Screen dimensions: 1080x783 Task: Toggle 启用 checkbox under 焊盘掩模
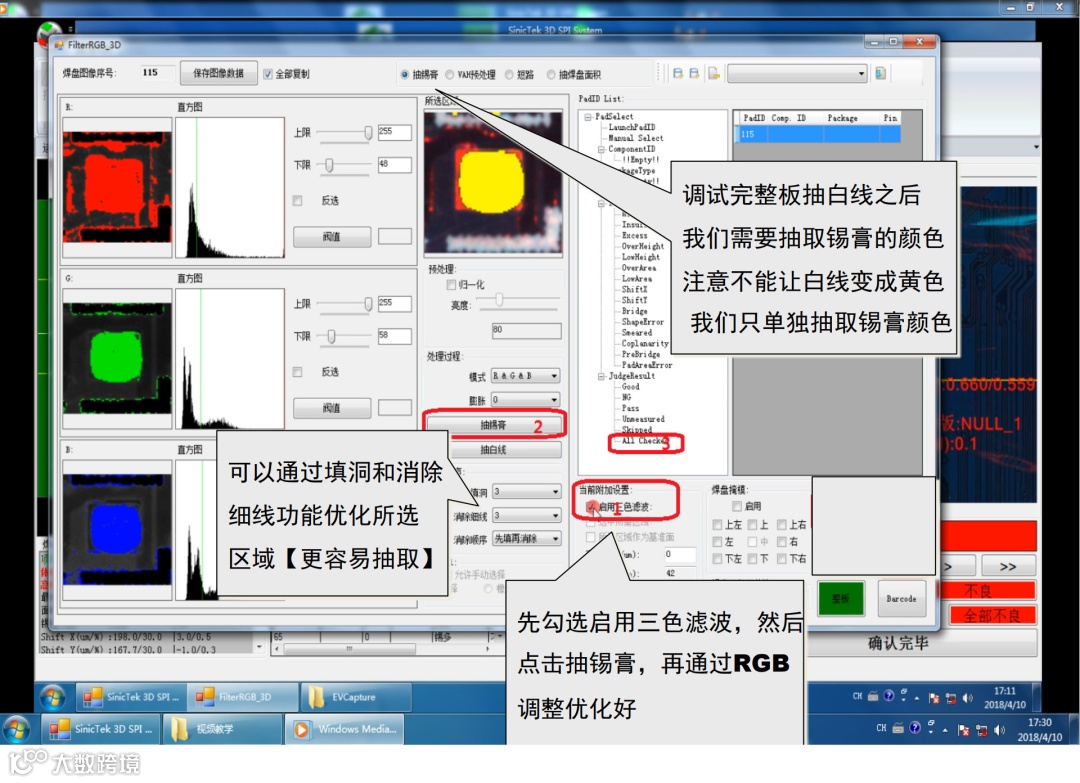[736, 506]
